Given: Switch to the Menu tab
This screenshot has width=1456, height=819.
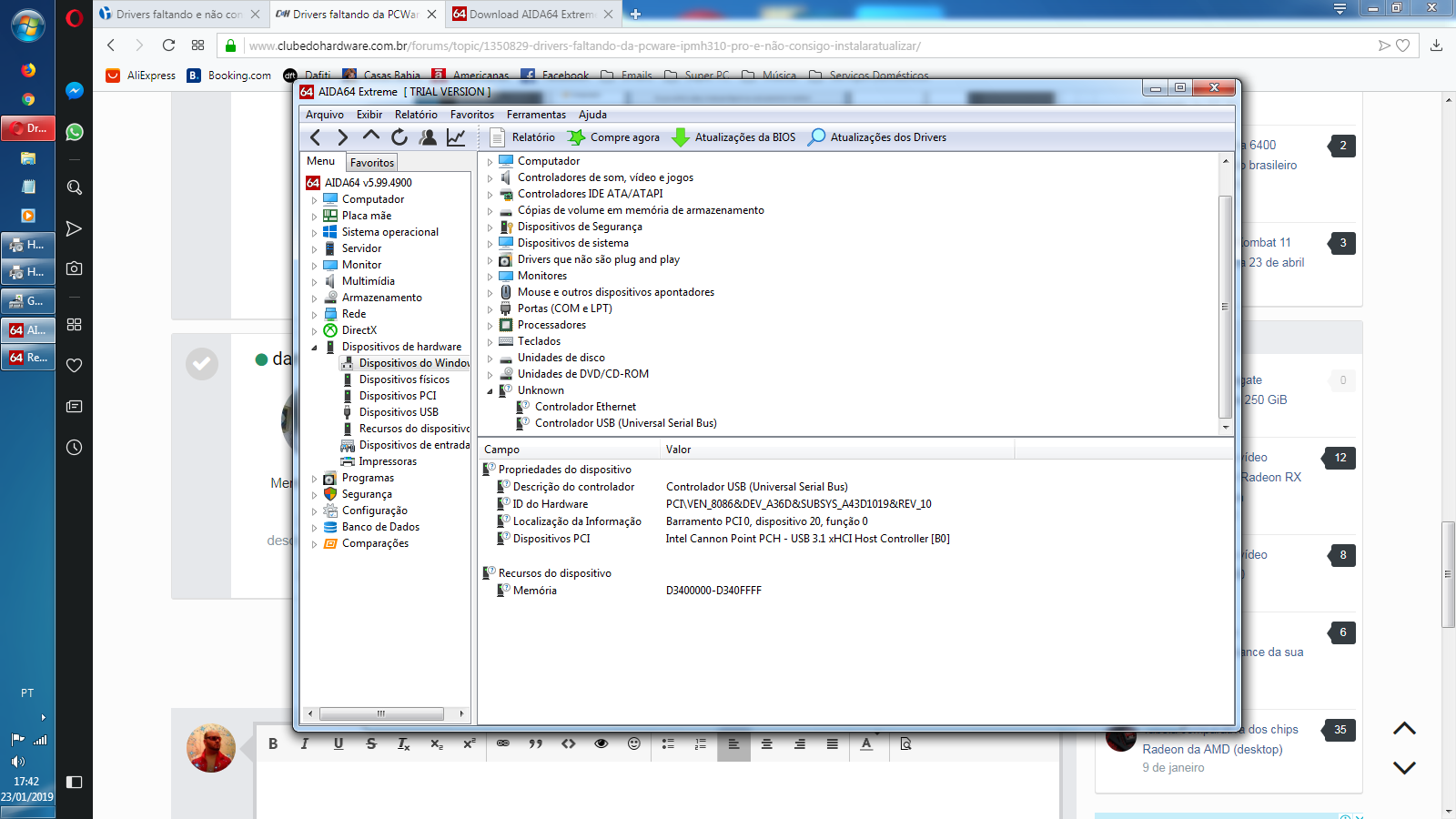Looking at the screenshot, I should pos(320,161).
